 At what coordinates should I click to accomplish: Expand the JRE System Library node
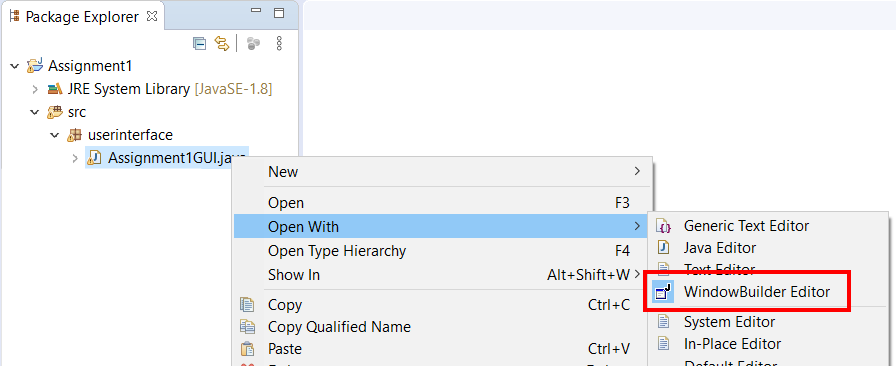[35, 89]
